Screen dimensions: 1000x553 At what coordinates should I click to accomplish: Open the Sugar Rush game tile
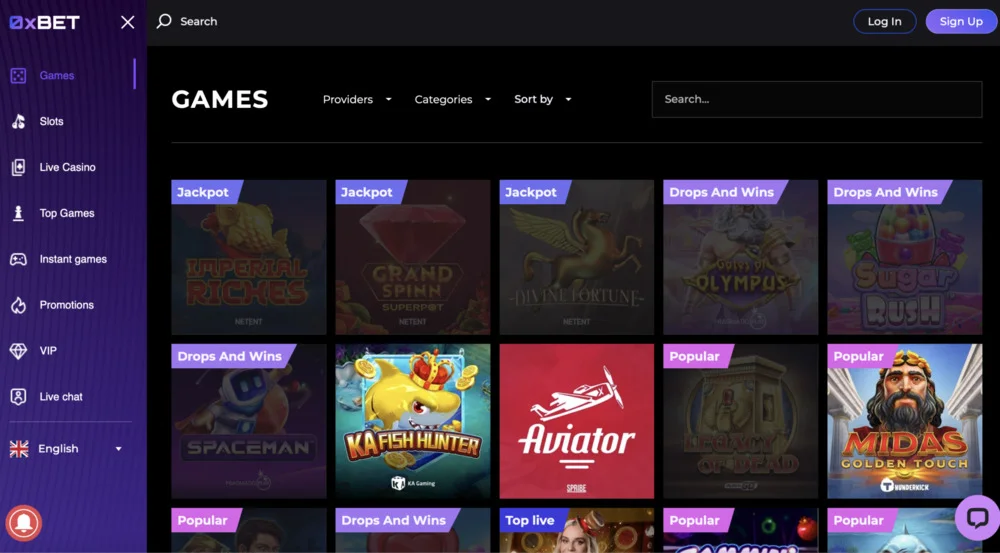[904, 257]
